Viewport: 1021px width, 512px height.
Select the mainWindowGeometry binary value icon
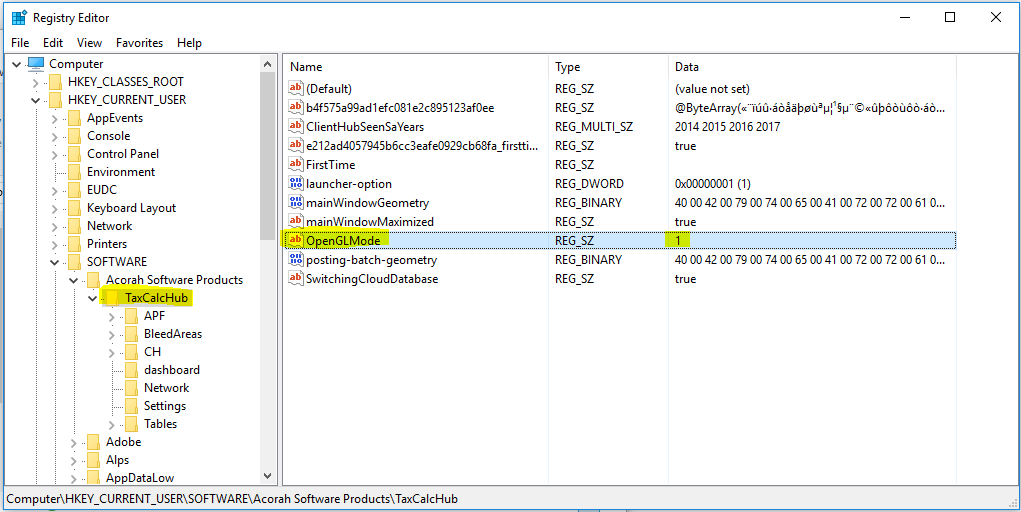coord(295,203)
